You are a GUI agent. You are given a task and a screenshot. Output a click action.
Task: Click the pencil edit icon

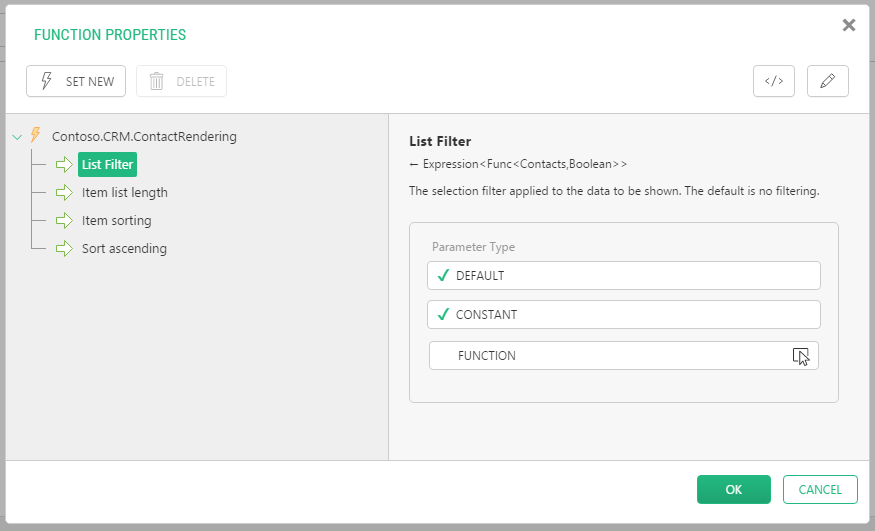(x=827, y=82)
